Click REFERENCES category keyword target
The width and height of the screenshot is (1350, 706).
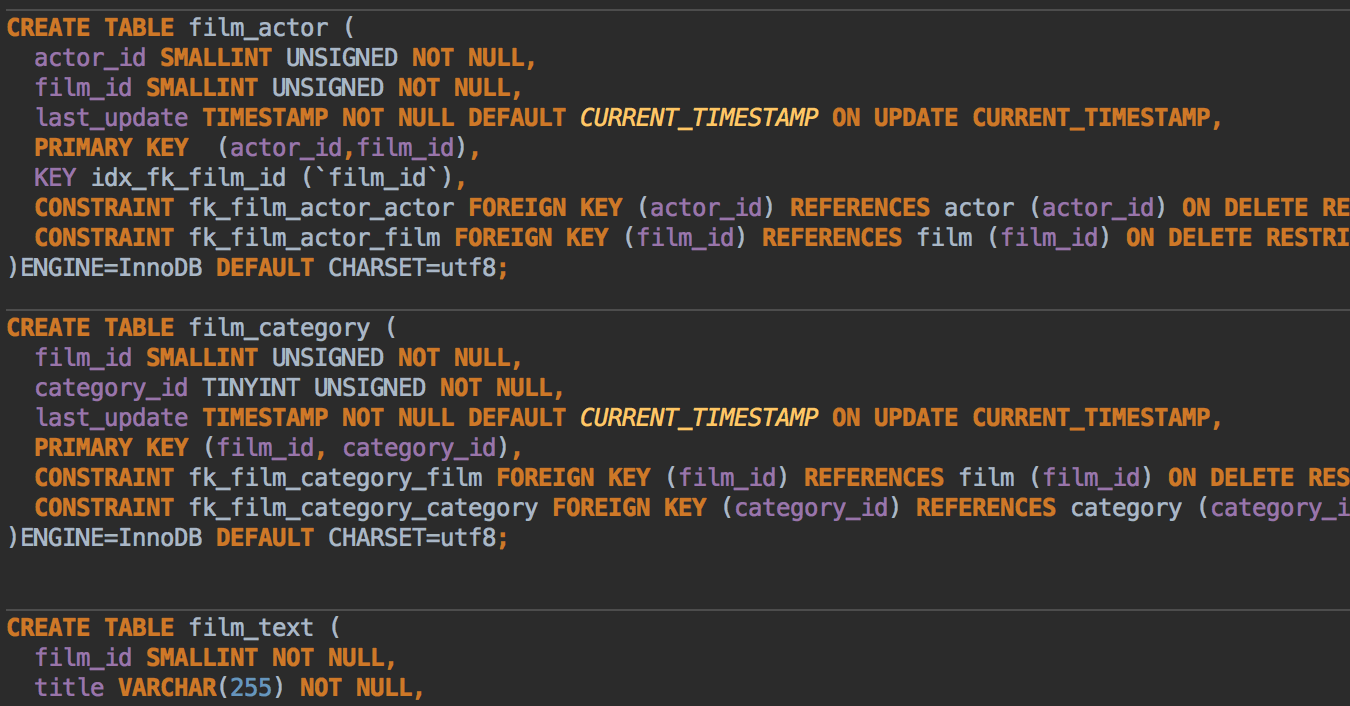coord(1126,508)
